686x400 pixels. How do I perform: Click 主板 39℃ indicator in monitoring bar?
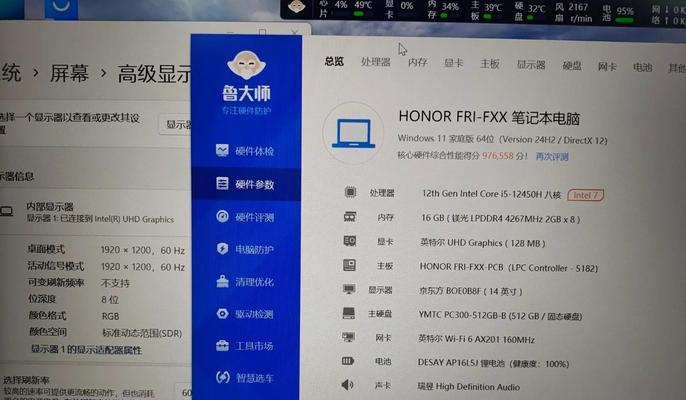pyautogui.click(x=486, y=9)
